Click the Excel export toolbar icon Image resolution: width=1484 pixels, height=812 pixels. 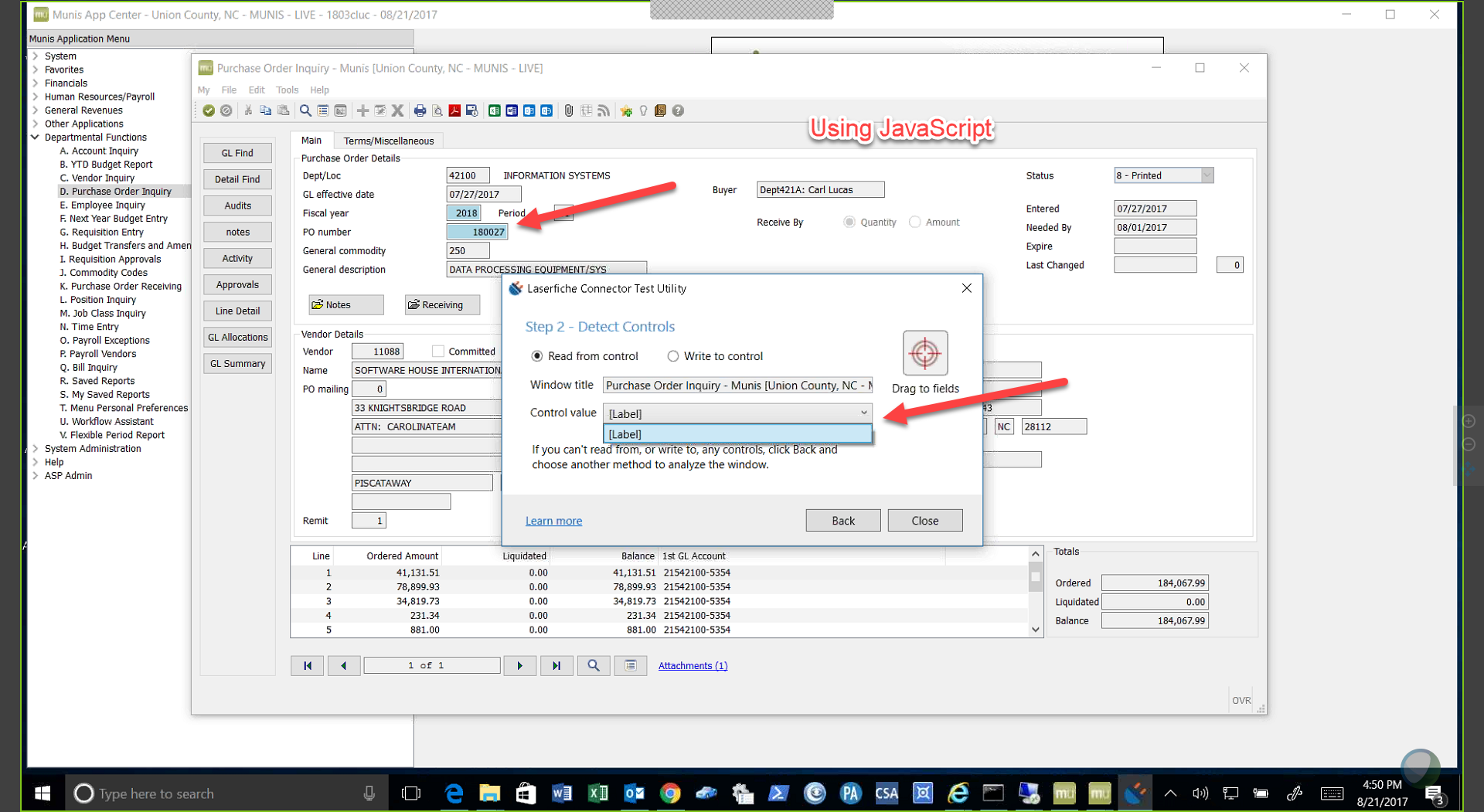tap(494, 110)
